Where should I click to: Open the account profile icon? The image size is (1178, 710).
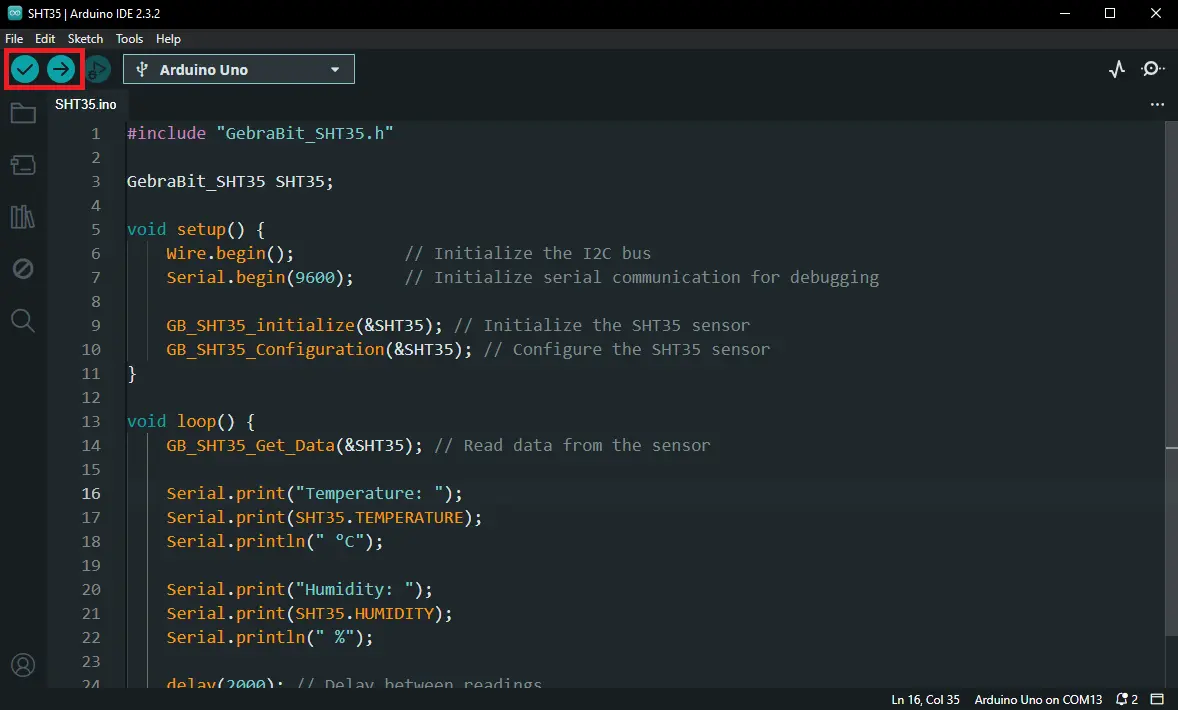[x=23, y=665]
